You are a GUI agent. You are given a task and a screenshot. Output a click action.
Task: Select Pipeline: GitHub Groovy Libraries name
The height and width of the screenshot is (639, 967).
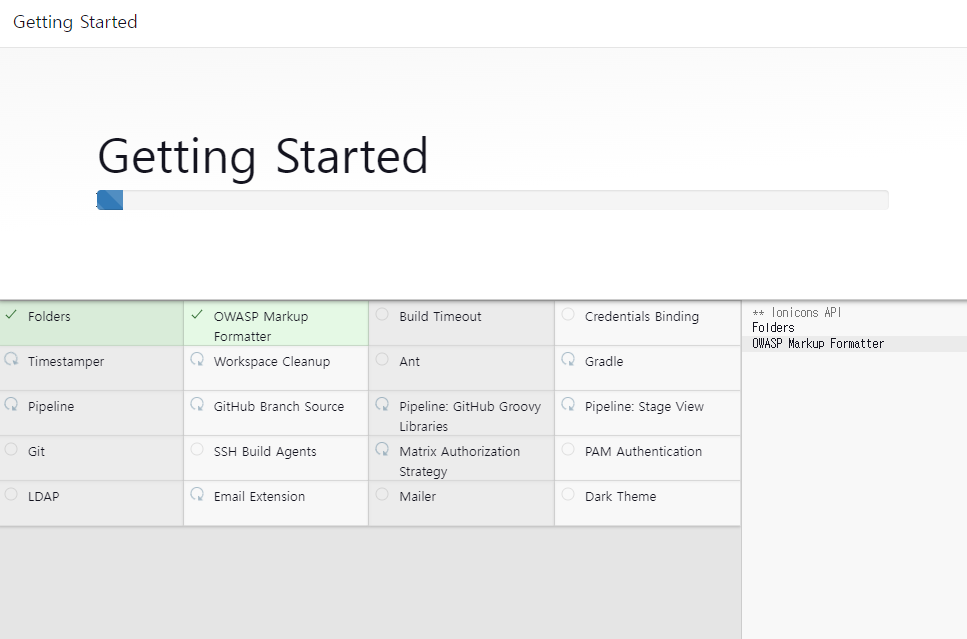click(x=470, y=416)
